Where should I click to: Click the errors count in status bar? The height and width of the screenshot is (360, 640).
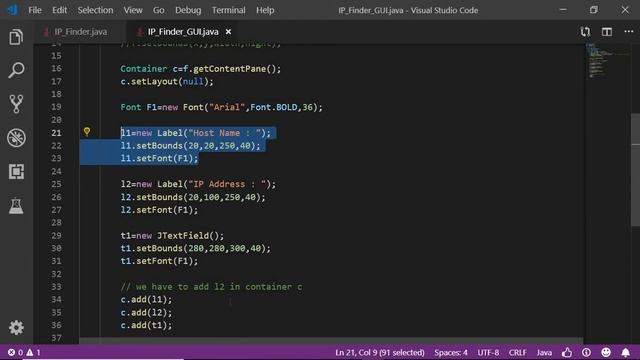pyautogui.click(x=16, y=352)
